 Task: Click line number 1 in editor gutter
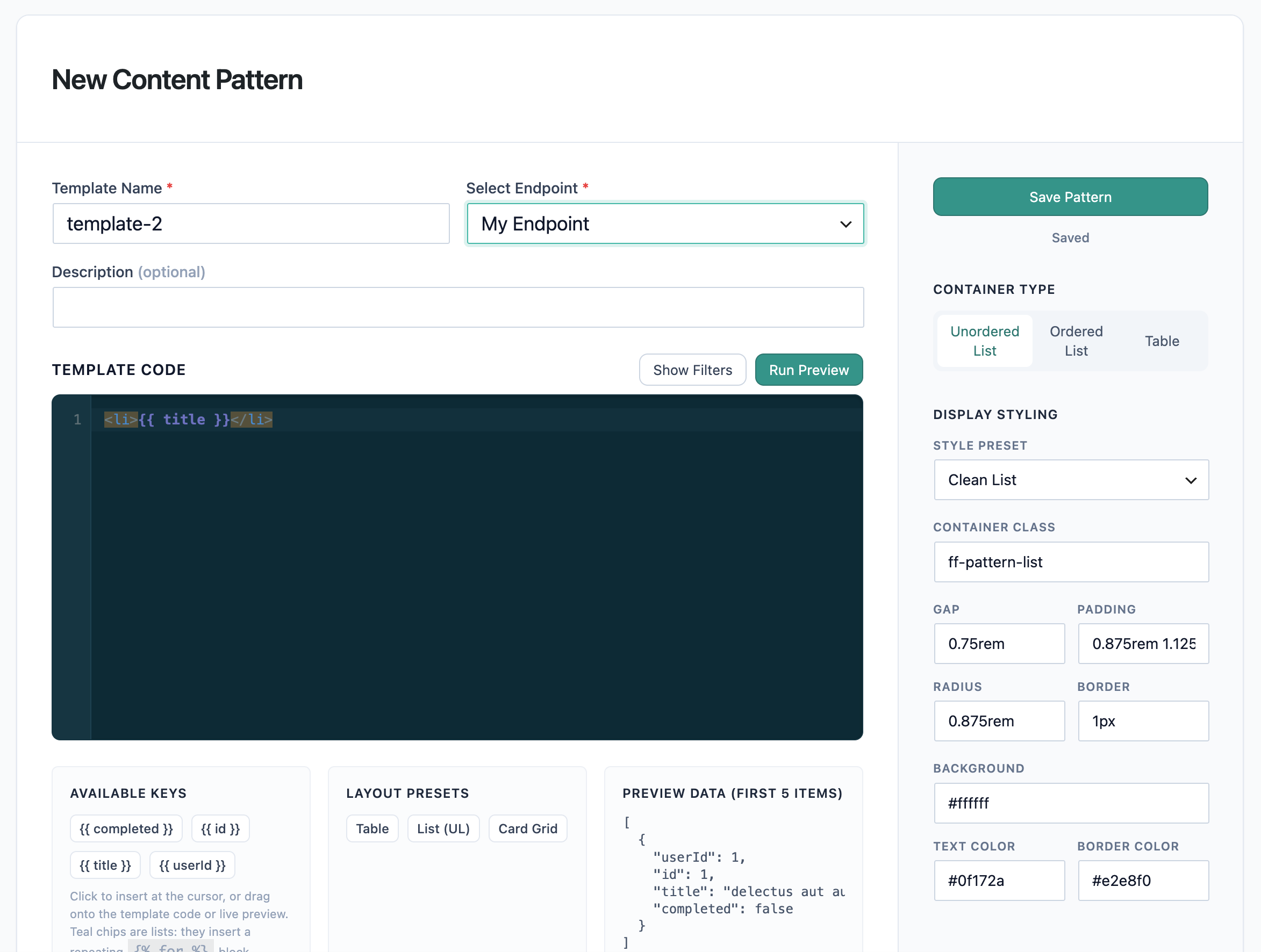tap(77, 419)
